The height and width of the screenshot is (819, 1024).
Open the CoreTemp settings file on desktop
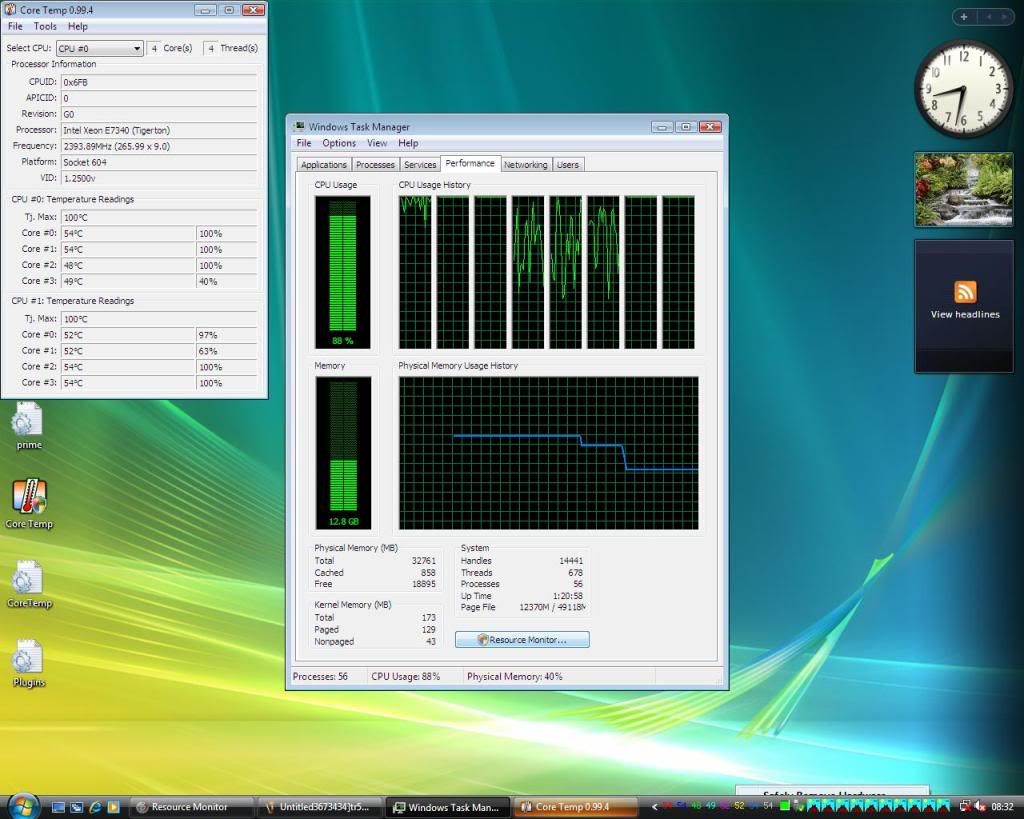pos(29,584)
